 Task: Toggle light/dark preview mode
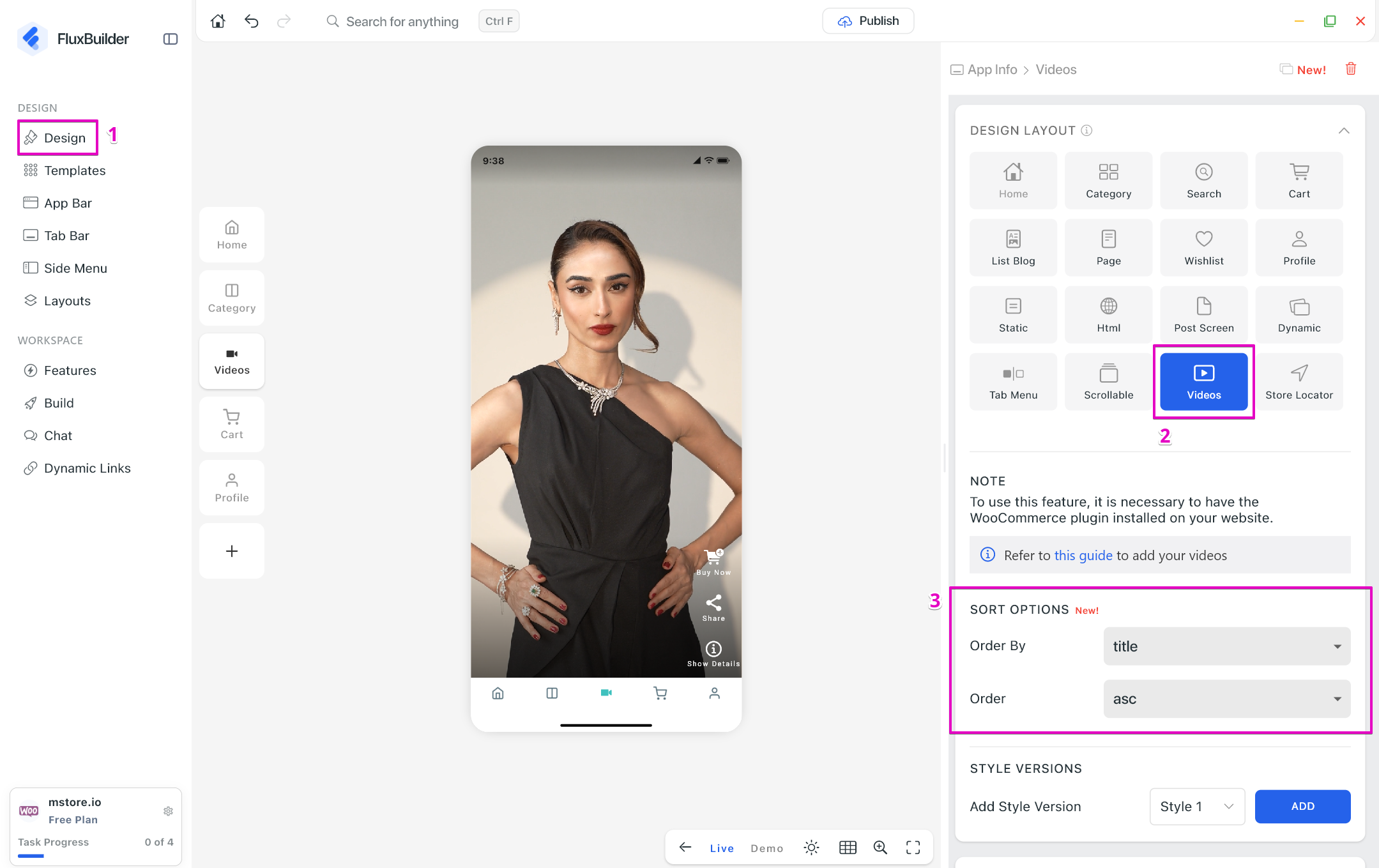[811, 848]
